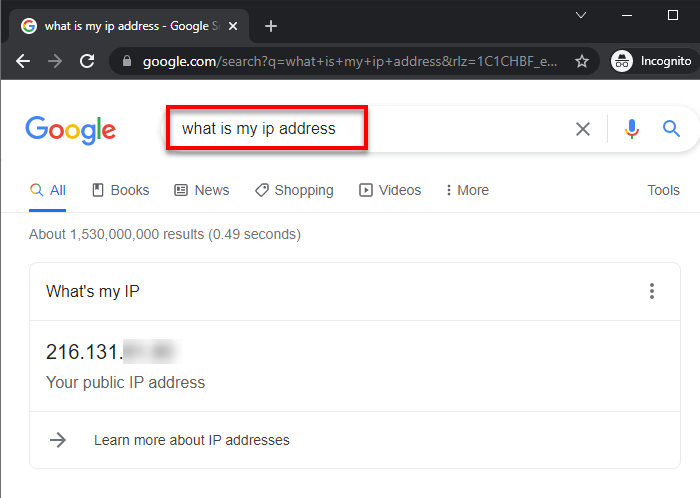Expand the More search categories menu
Screen dimensions: 700x498
(x=467, y=191)
